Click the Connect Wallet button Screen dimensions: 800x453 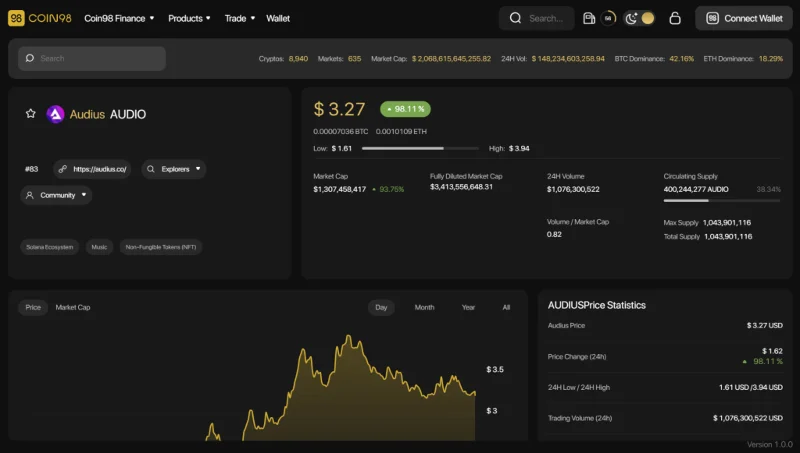tap(743, 18)
